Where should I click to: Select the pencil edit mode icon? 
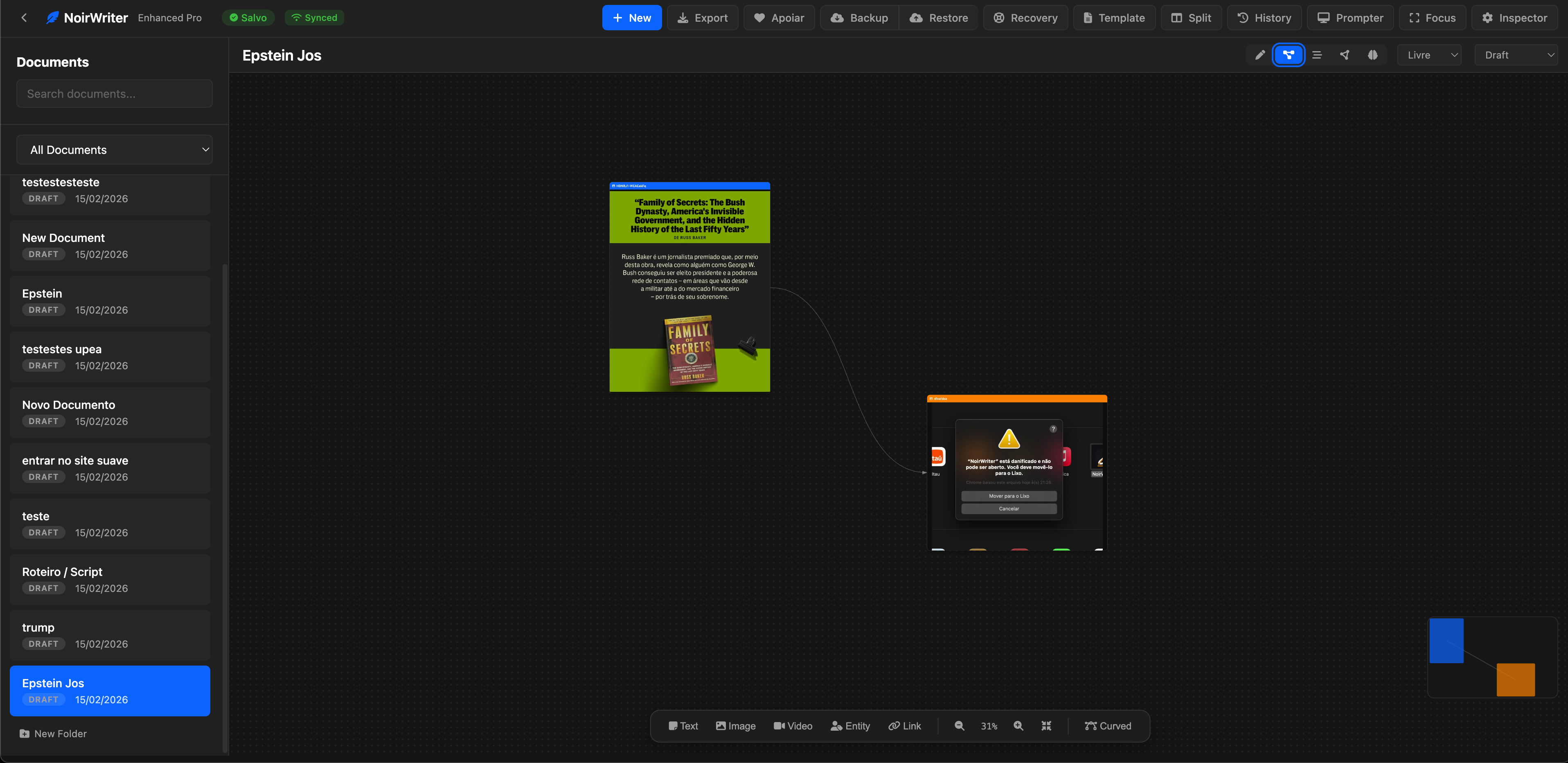tap(1260, 55)
